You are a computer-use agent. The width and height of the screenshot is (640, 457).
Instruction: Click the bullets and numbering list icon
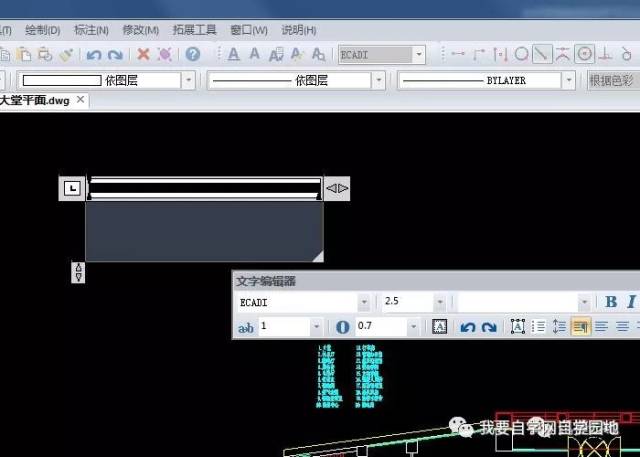(538, 326)
